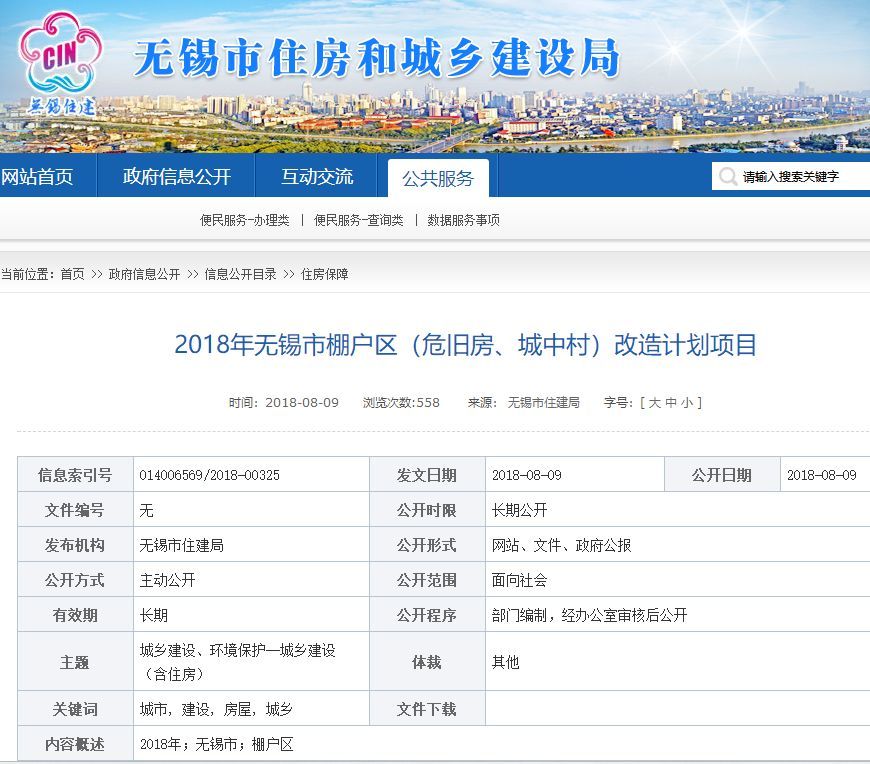Click the search magnifier icon

[x=727, y=176]
